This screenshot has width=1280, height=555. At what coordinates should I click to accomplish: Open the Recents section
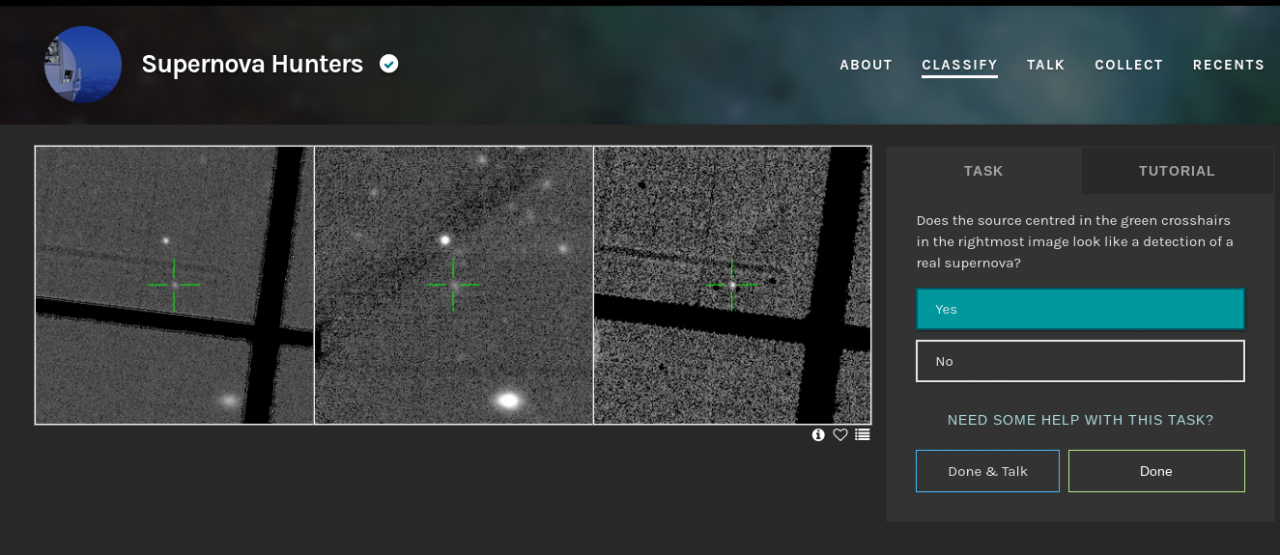[1228, 65]
